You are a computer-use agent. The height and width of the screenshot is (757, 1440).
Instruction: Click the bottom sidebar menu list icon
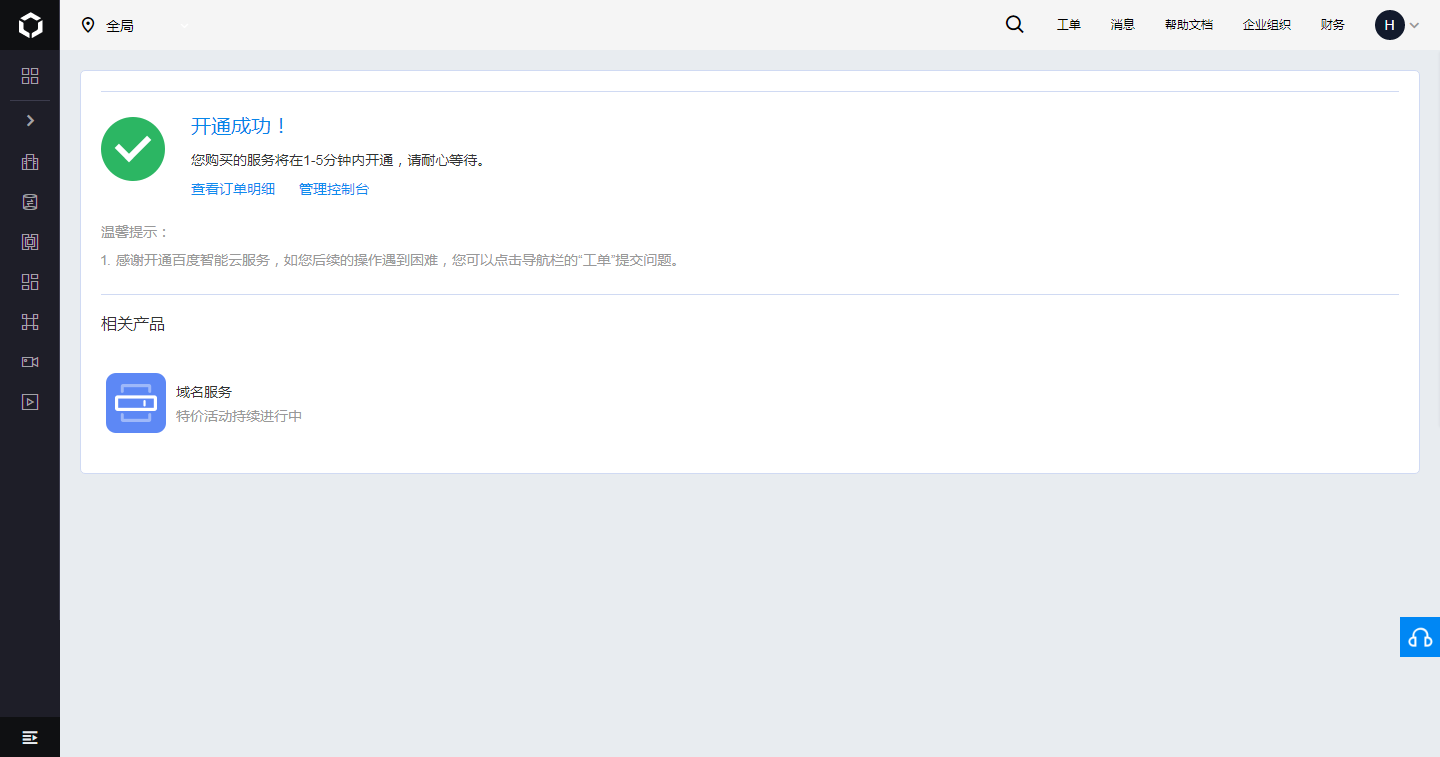tap(30, 737)
